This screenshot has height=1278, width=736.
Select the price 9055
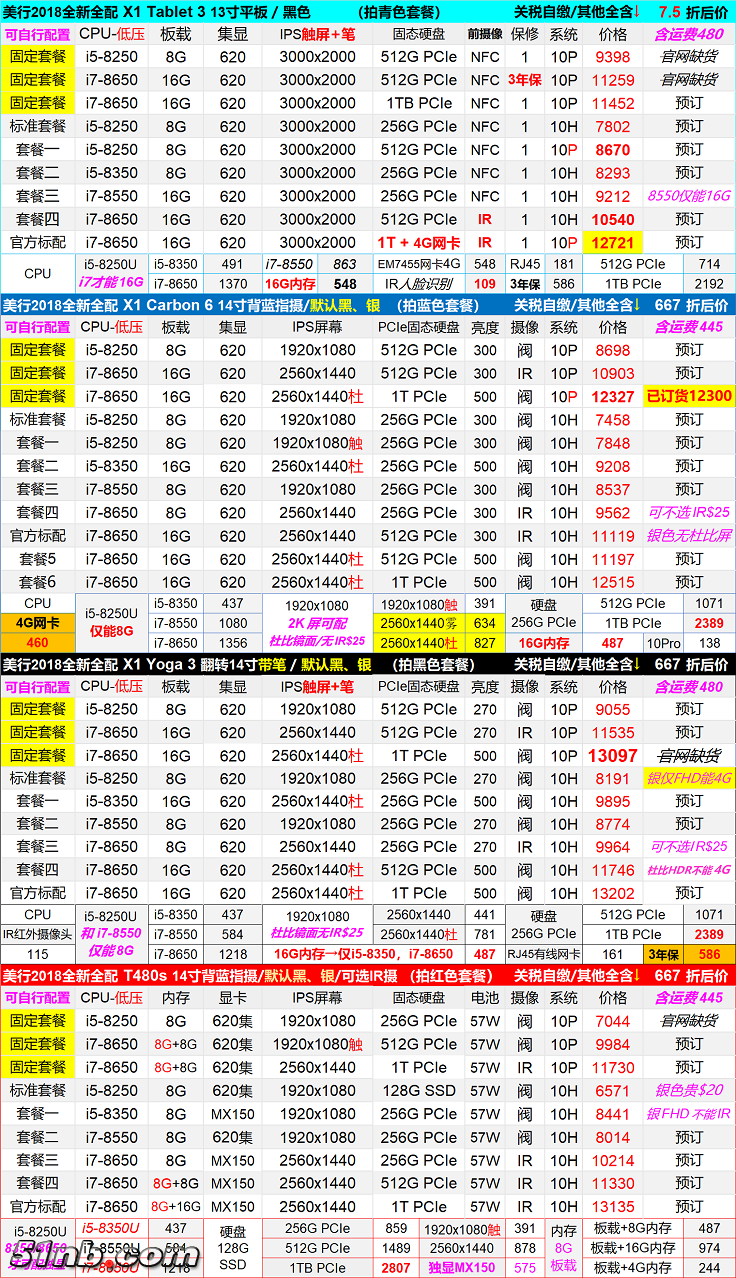coord(613,709)
